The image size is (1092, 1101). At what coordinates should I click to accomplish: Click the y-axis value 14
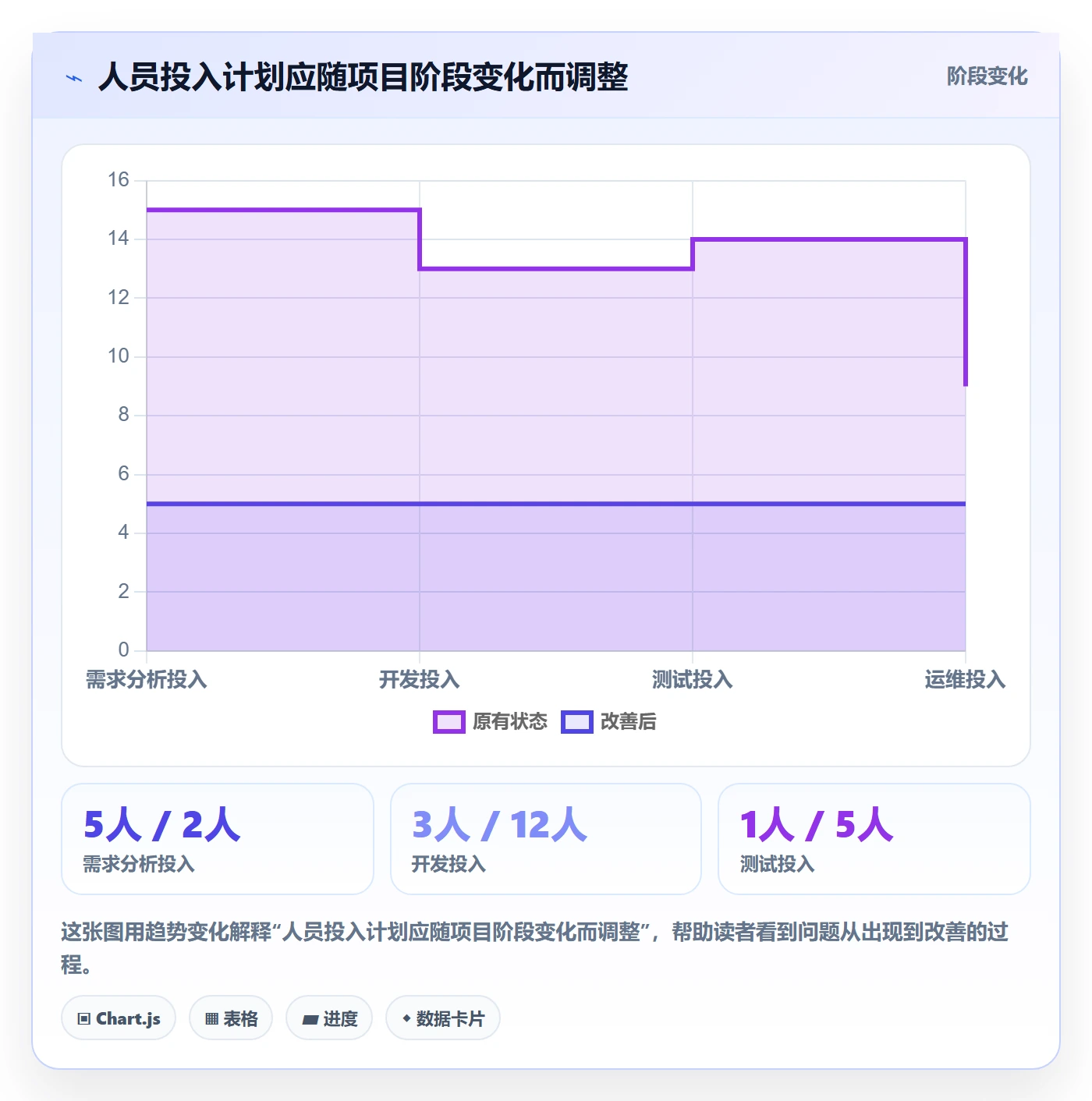tap(119, 239)
